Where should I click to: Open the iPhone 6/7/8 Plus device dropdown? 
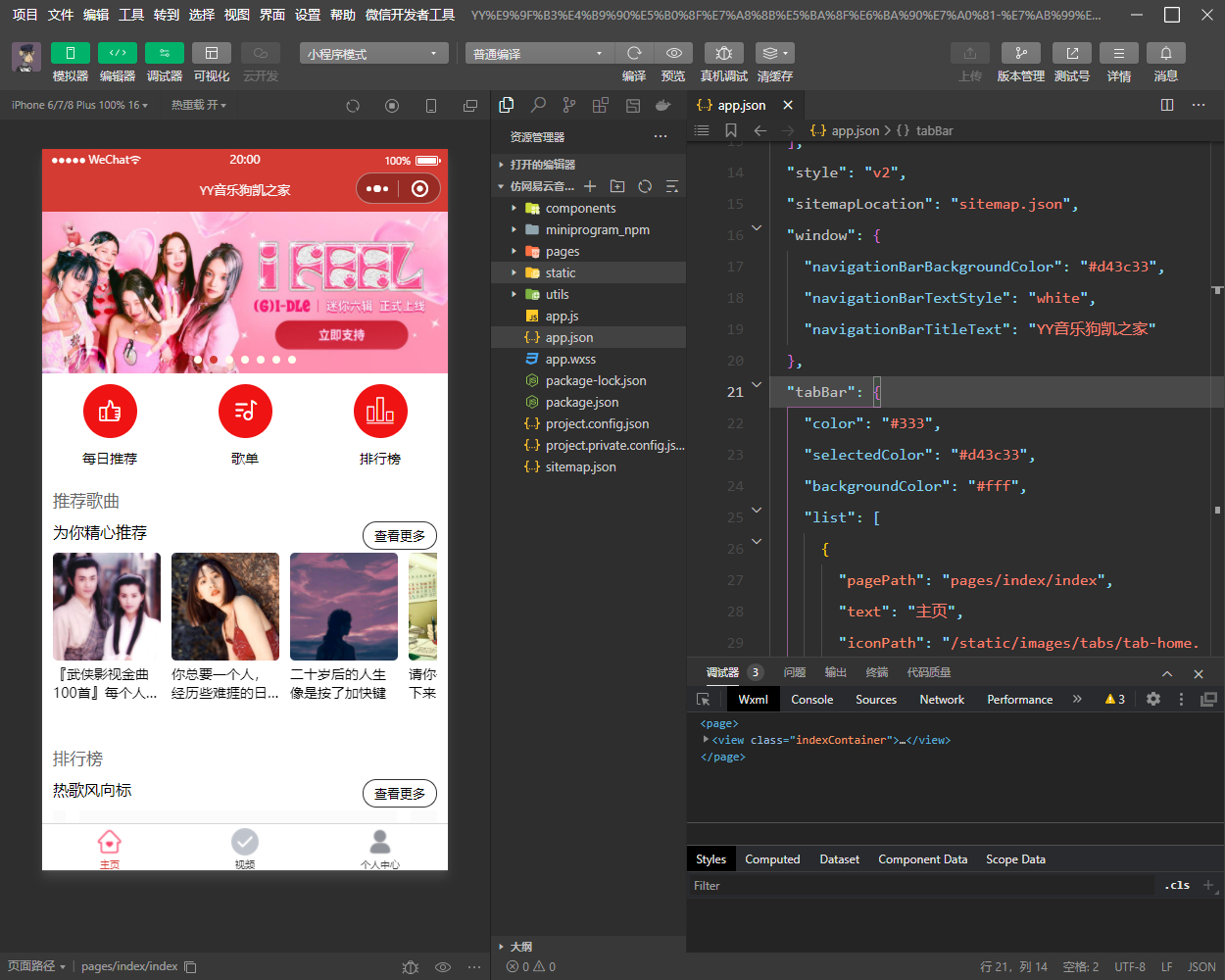[x=79, y=105]
